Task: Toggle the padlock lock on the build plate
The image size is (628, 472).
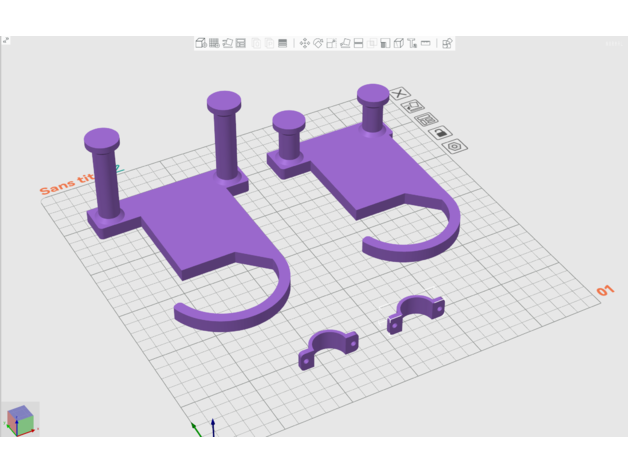Action: pyautogui.click(x=441, y=133)
